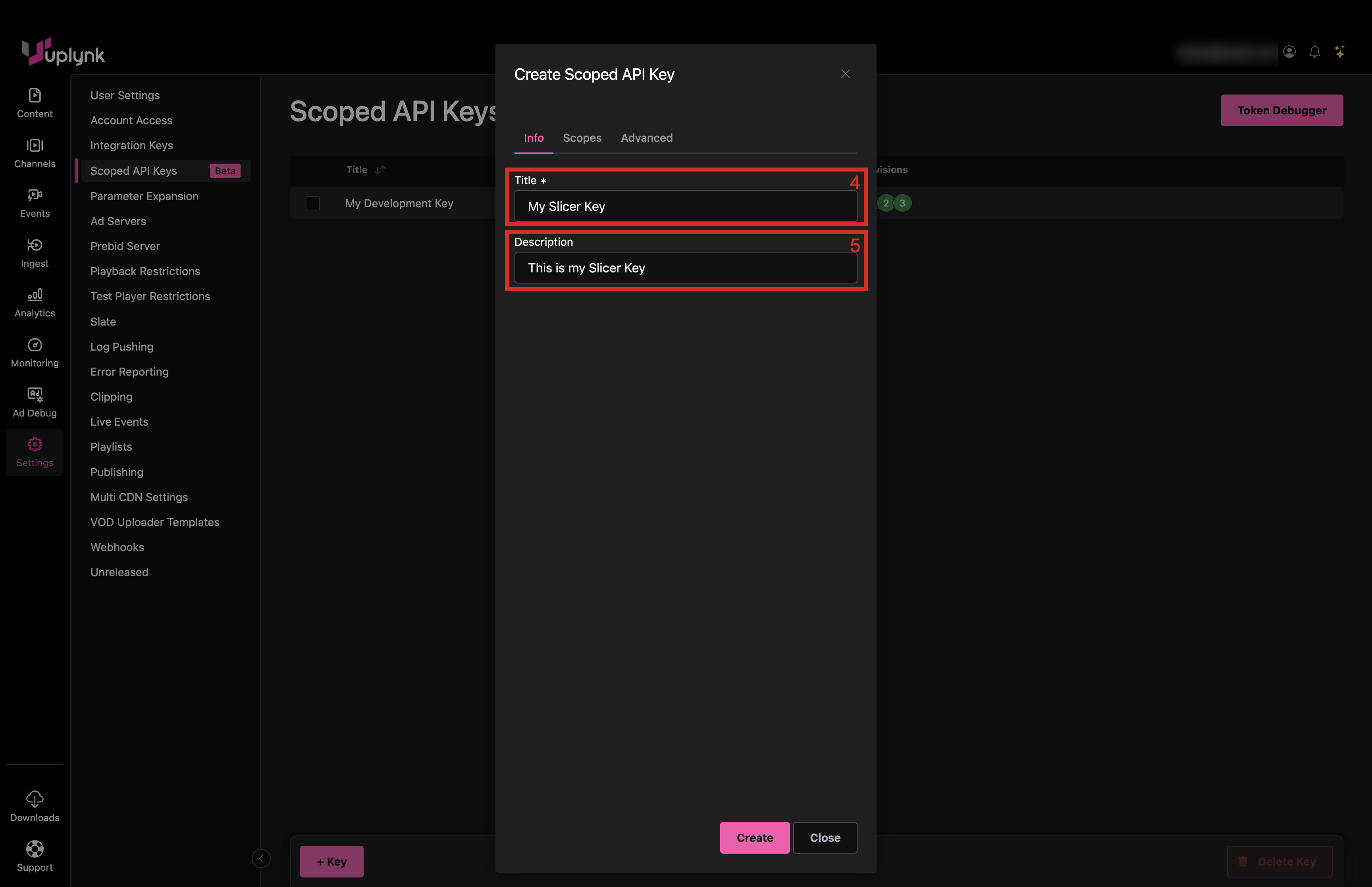Open the Ingest section icon

[x=35, y=245]
